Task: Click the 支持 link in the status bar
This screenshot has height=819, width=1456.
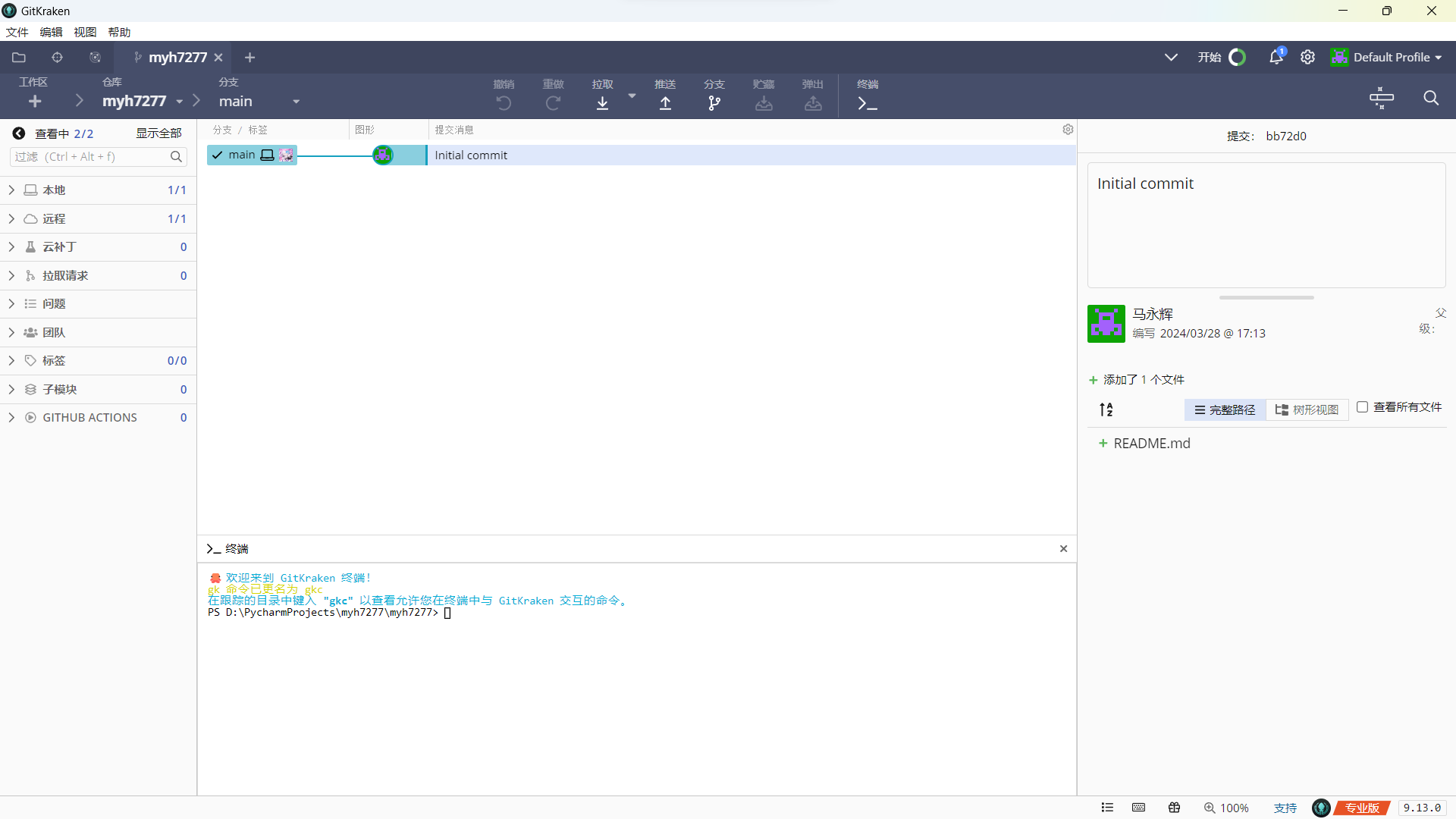Action: (1285, 808)
